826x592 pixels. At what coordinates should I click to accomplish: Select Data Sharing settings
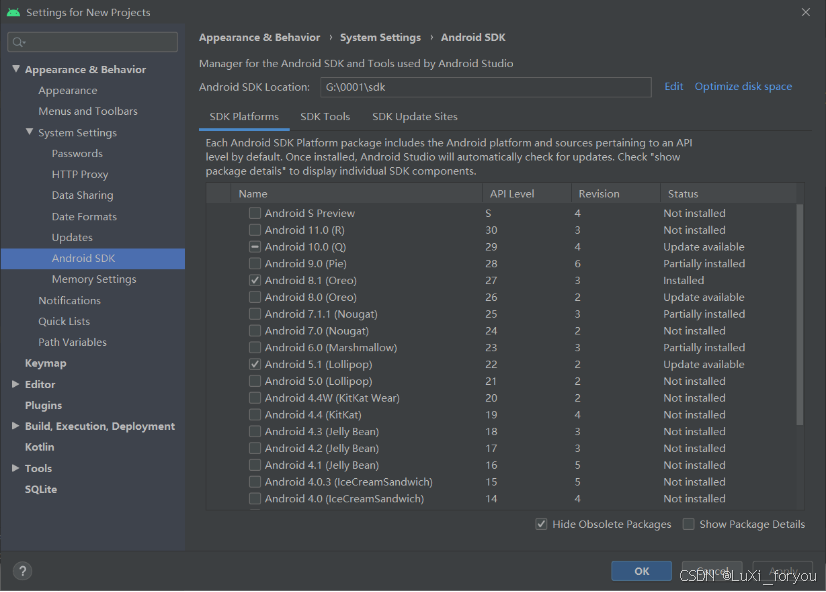pos(82,195)
